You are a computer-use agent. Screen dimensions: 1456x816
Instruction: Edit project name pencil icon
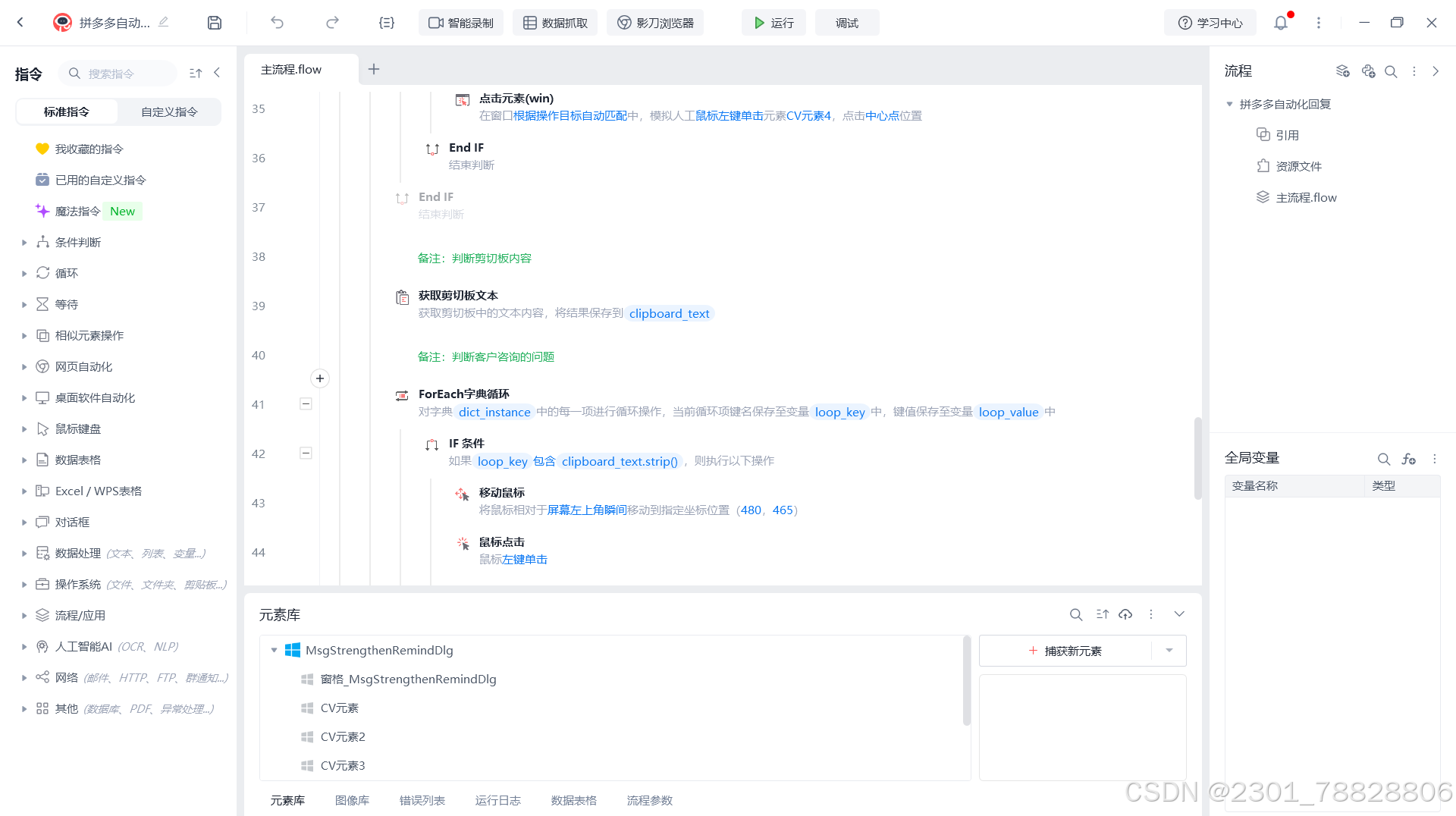click(164, 22)
